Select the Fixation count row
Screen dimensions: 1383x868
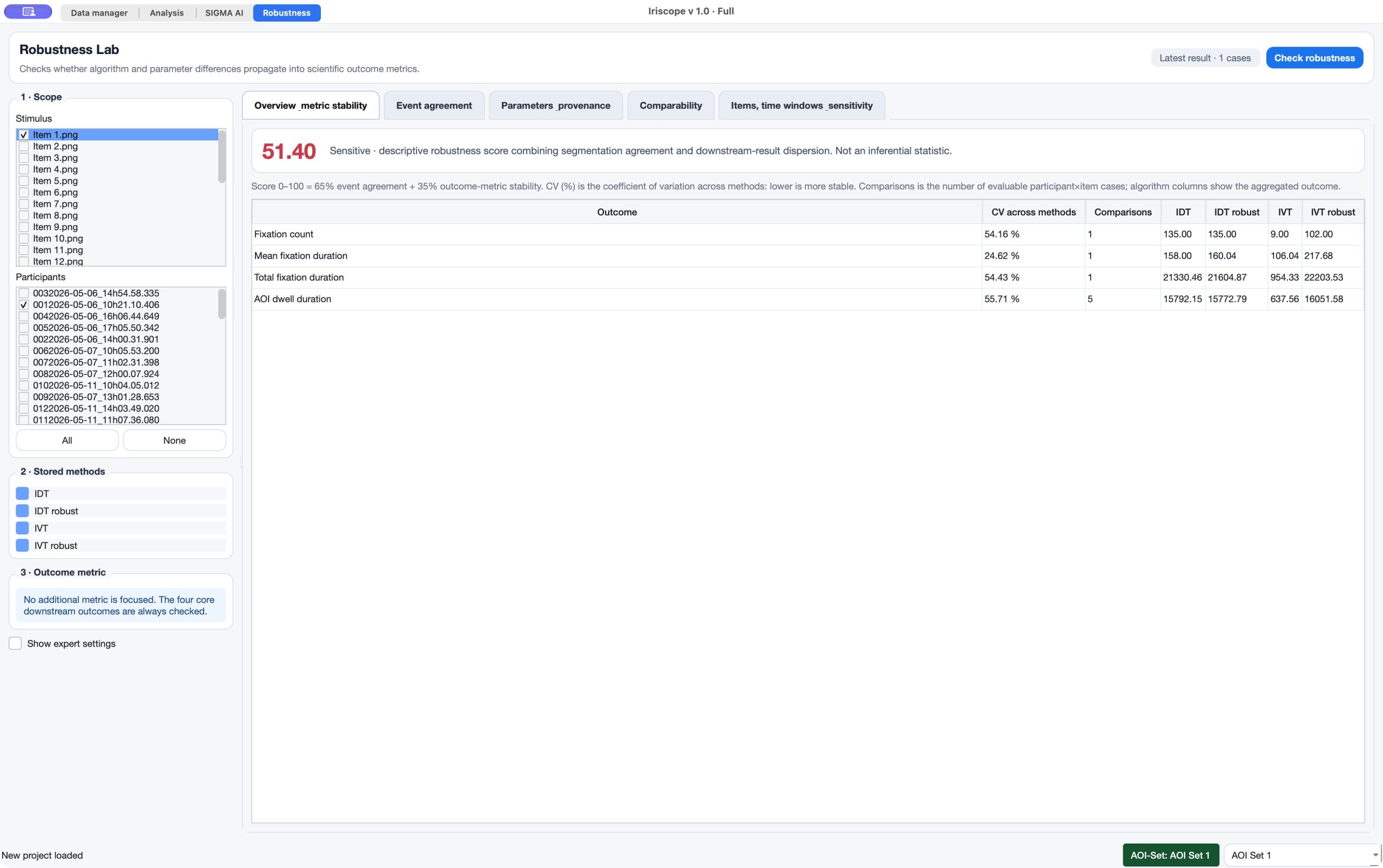[x=808, y=234]
